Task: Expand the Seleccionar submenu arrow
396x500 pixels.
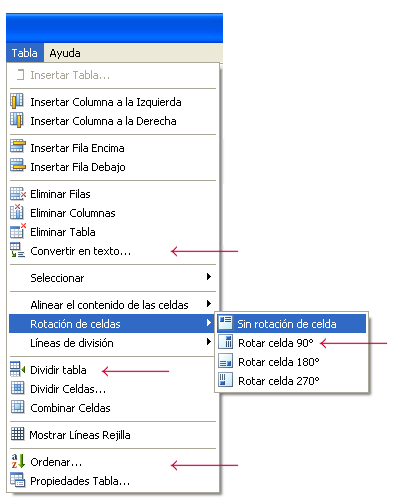Action: [x=209, y=277]
